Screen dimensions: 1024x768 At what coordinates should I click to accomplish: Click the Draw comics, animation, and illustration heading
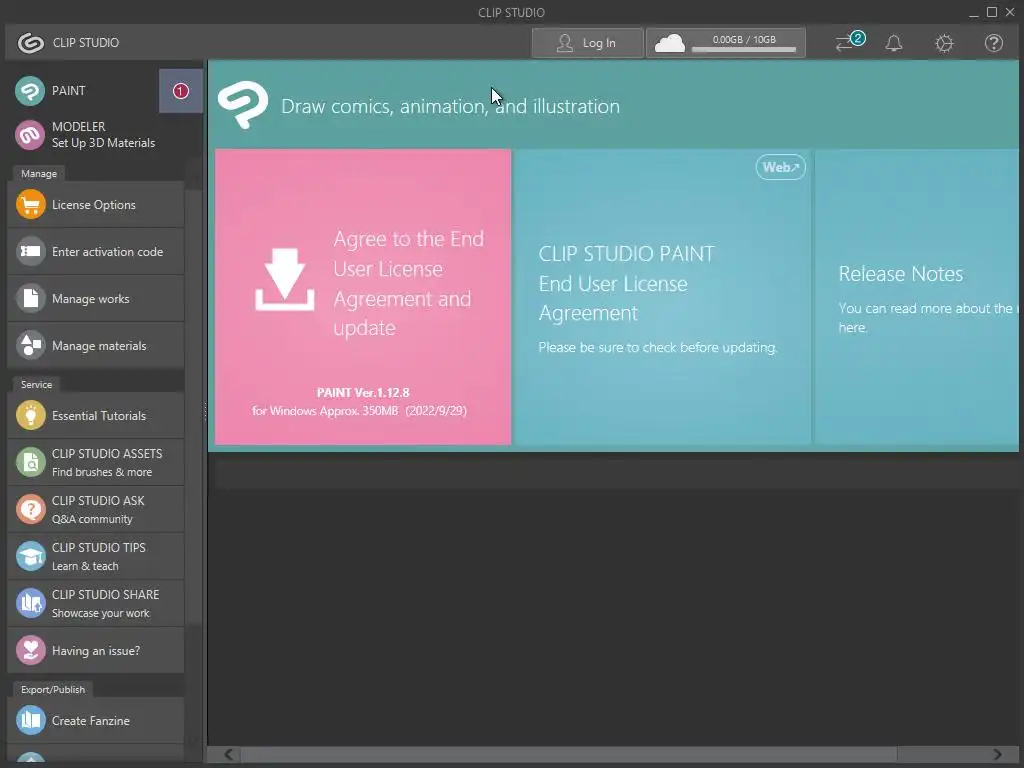click(x=450, y=106)
